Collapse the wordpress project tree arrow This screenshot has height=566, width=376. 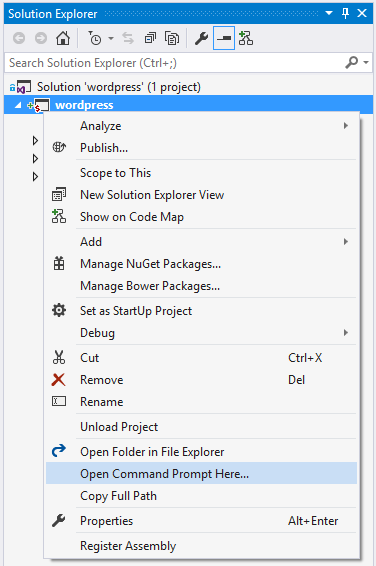click(x=18, y=105)
